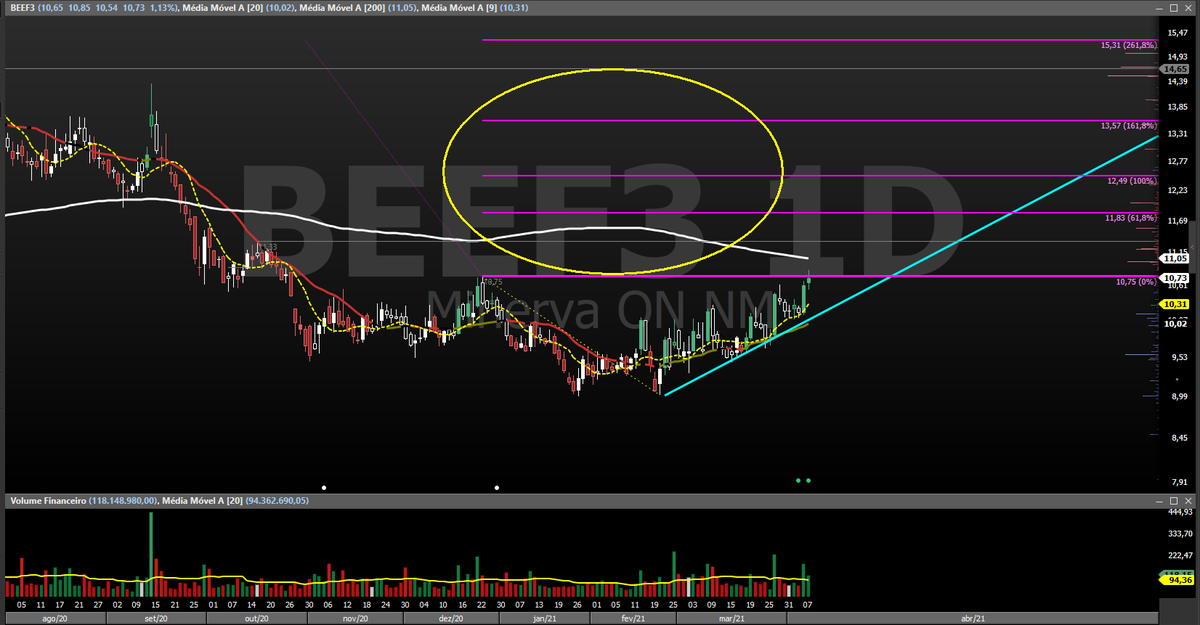
Task: Click the set/20 month segment on time axis
Action: [156, 618]
